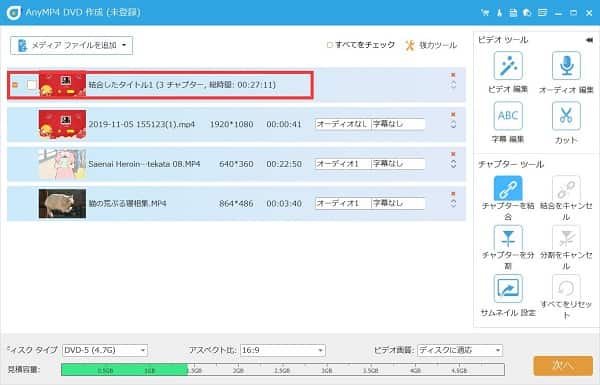Open the 字幕 編集 subtitle edit tool
Image resolution: width=600 pixels, height=385 pixels.
coord(508,116)
